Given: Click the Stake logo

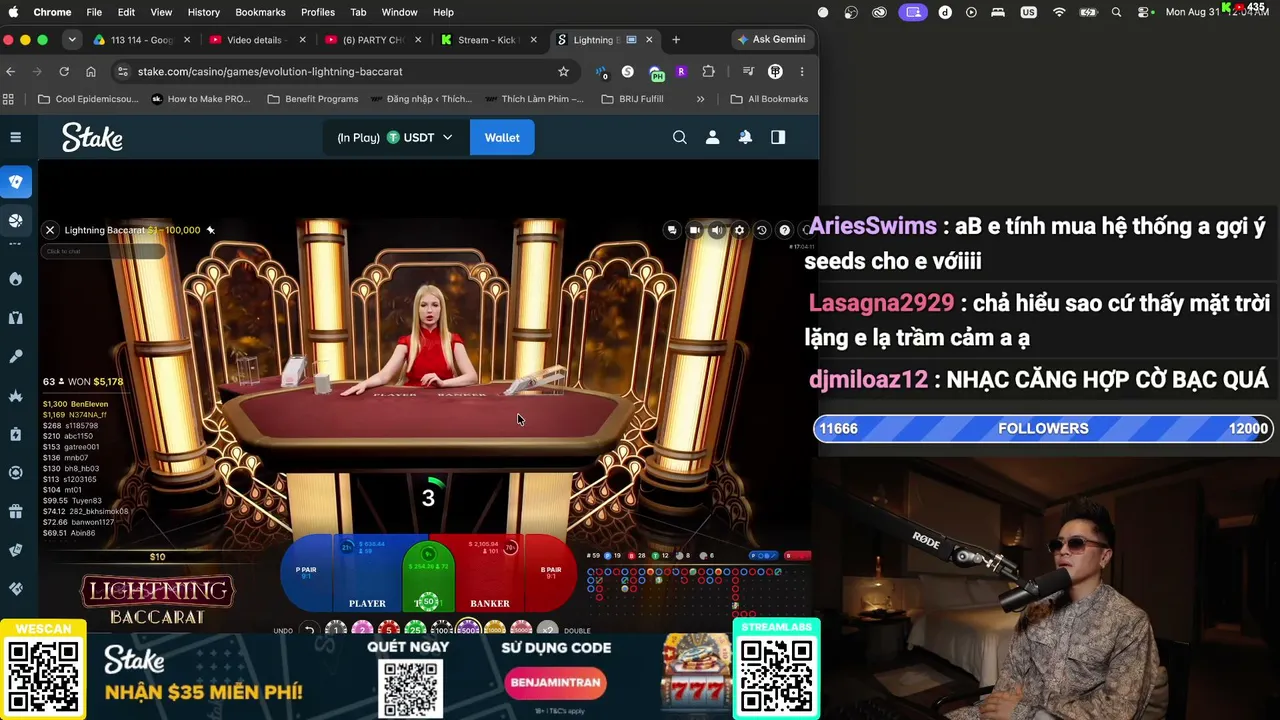Looking at the screenshot, I should (92, 137).
